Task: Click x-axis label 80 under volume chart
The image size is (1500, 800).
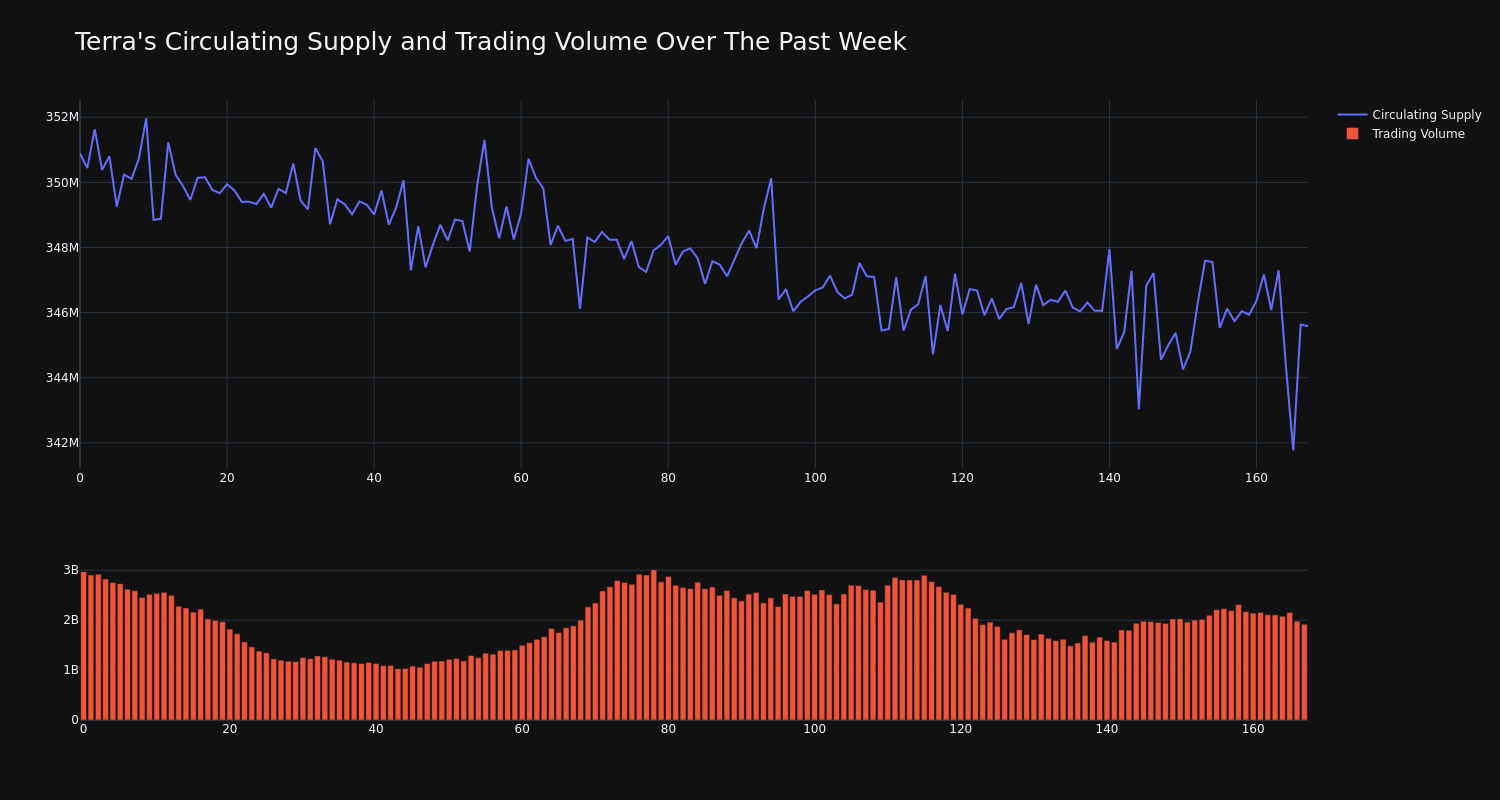Action: (668, 729)
